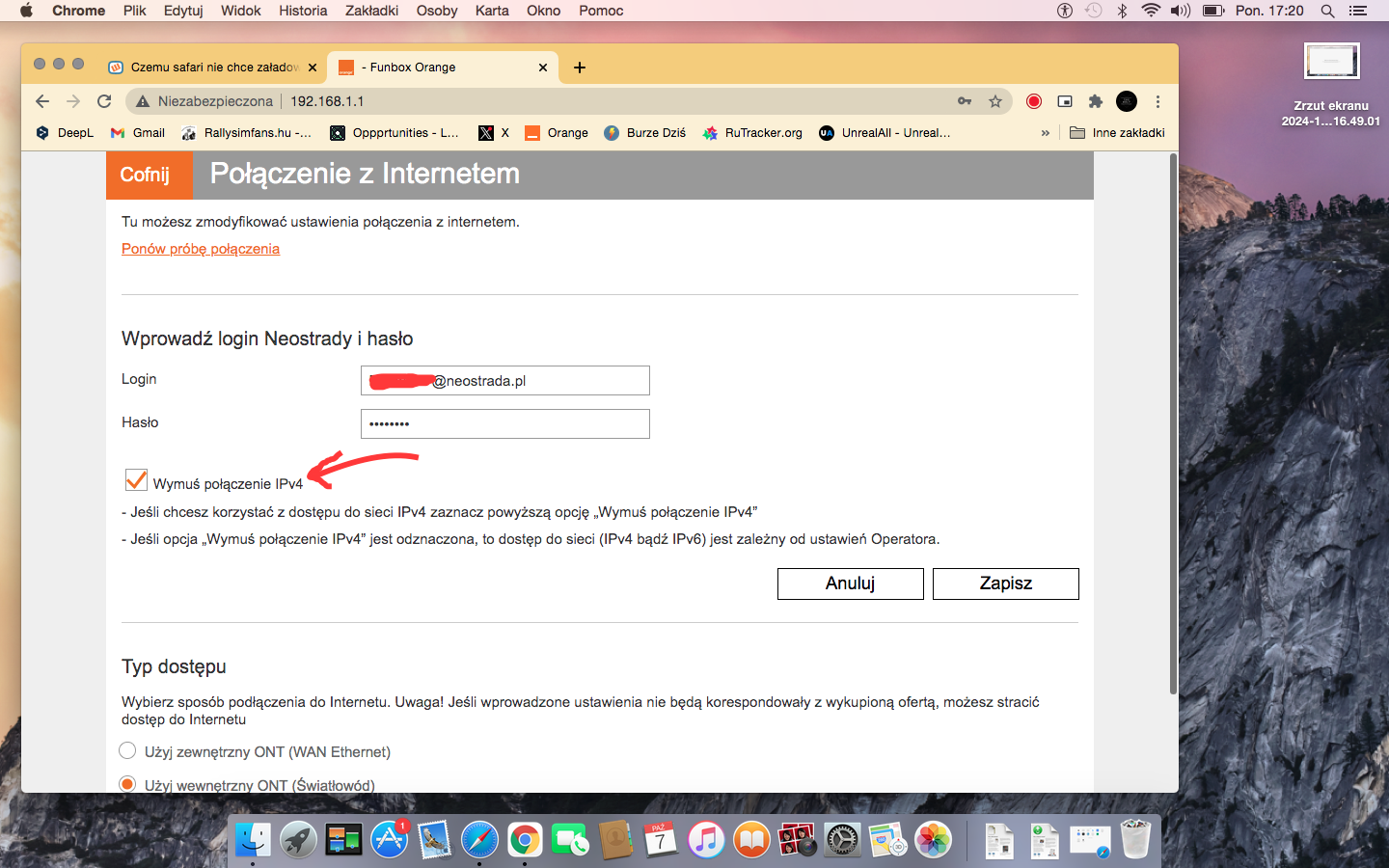Uncheck Wymuś połączenie IPv4 checkbox
The height and width of the screenshot is (868, 1389).
[x=136, y=480]
